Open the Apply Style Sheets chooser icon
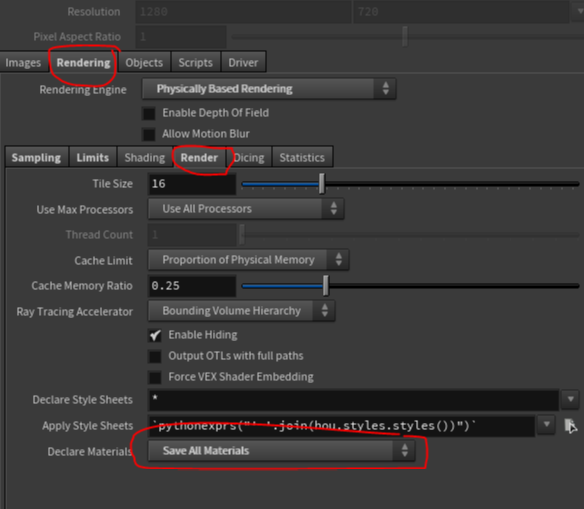This screenshot has width=584, height=509. tap(570, 425)
